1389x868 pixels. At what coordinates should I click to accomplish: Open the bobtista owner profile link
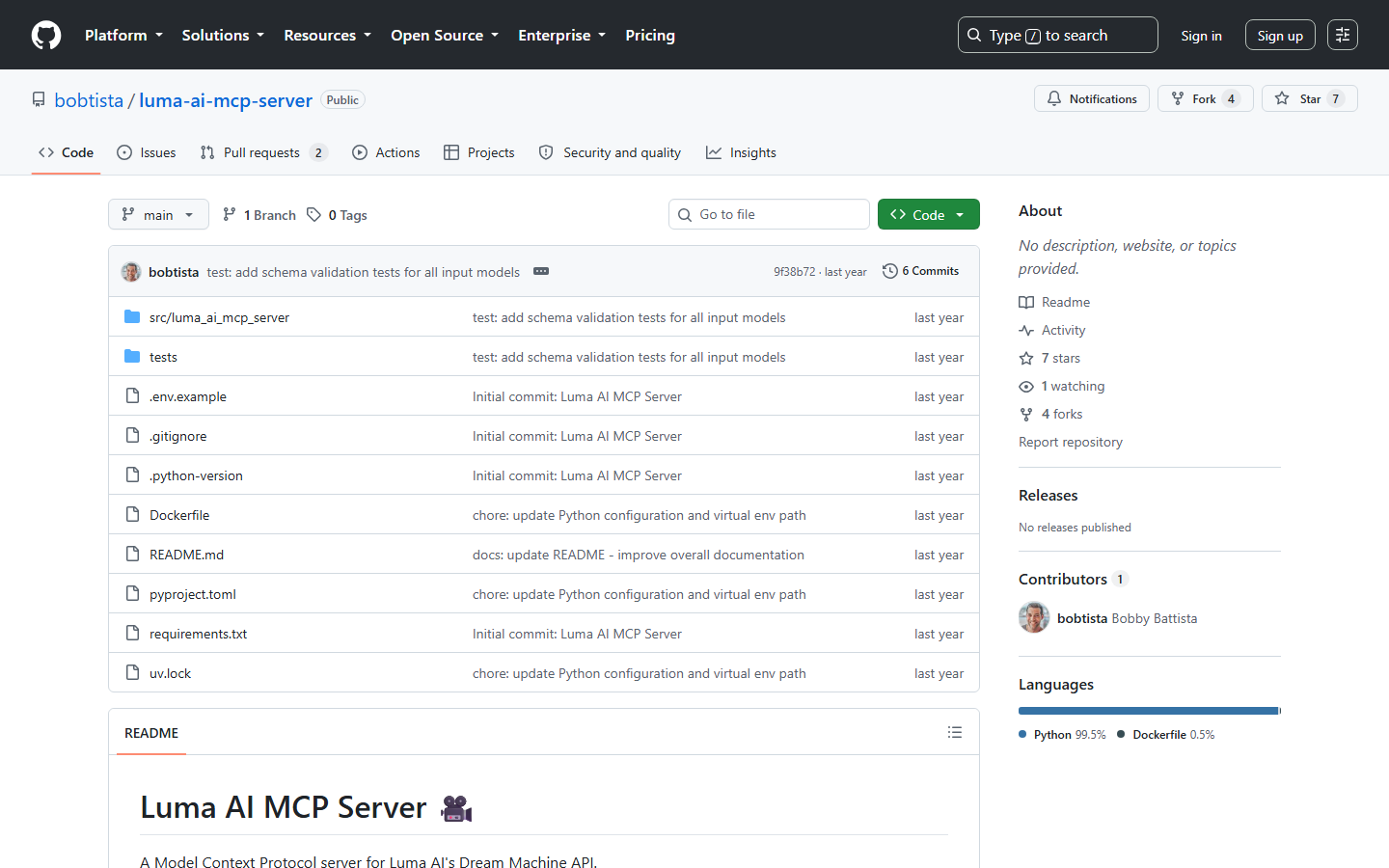click(89, 100)
